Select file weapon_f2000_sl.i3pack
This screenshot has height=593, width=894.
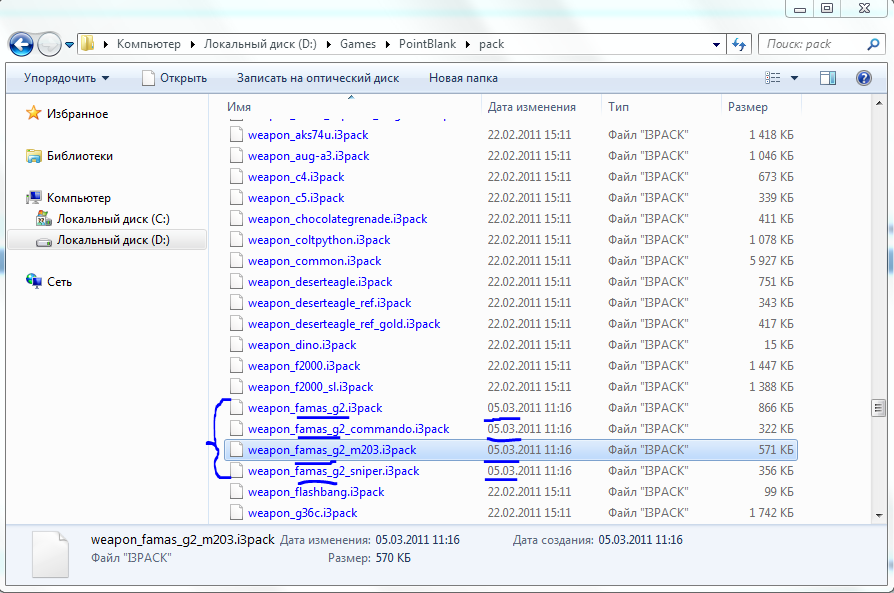(x=310, y=387)
